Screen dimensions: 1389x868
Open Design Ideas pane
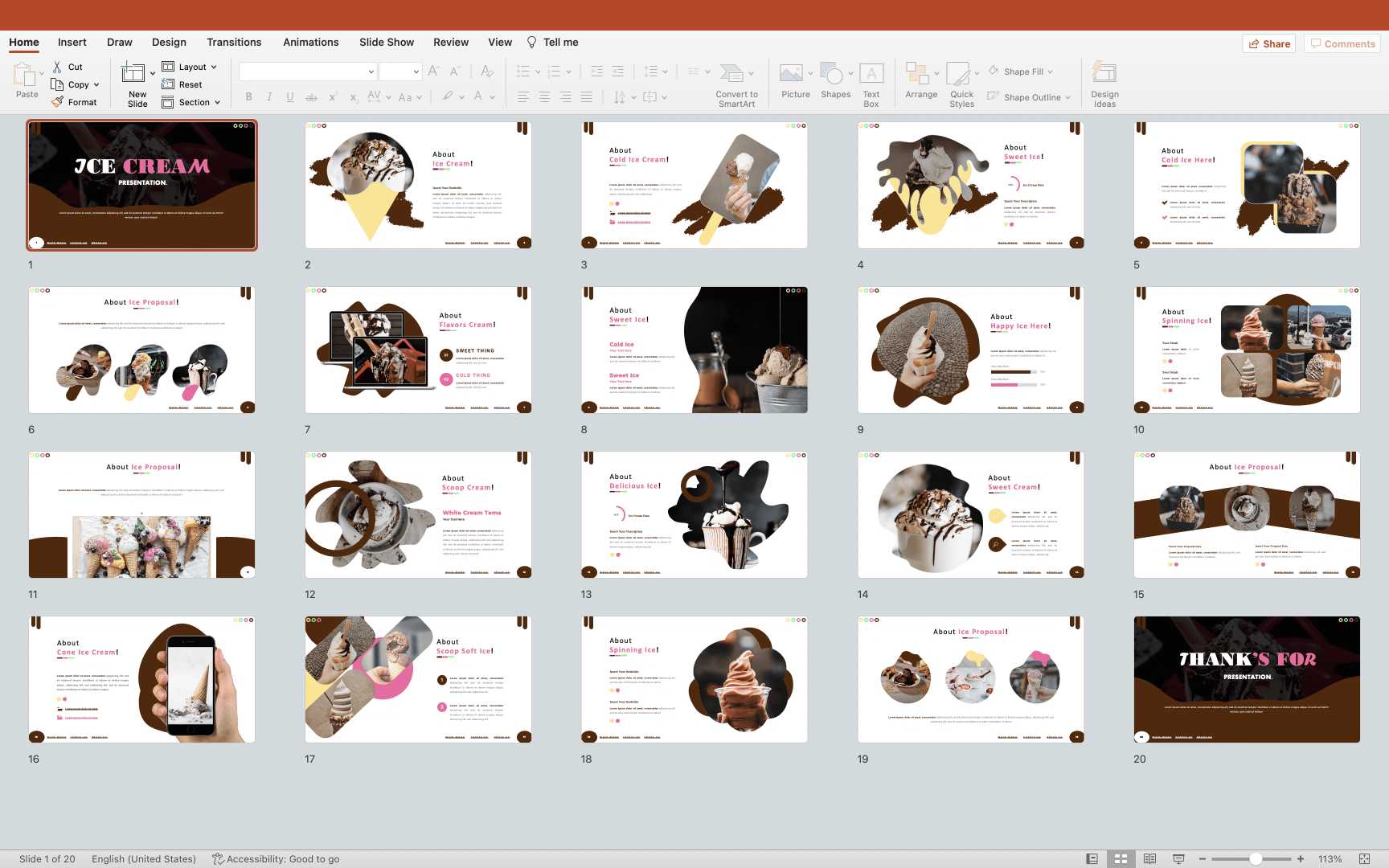click(1104, 74)
